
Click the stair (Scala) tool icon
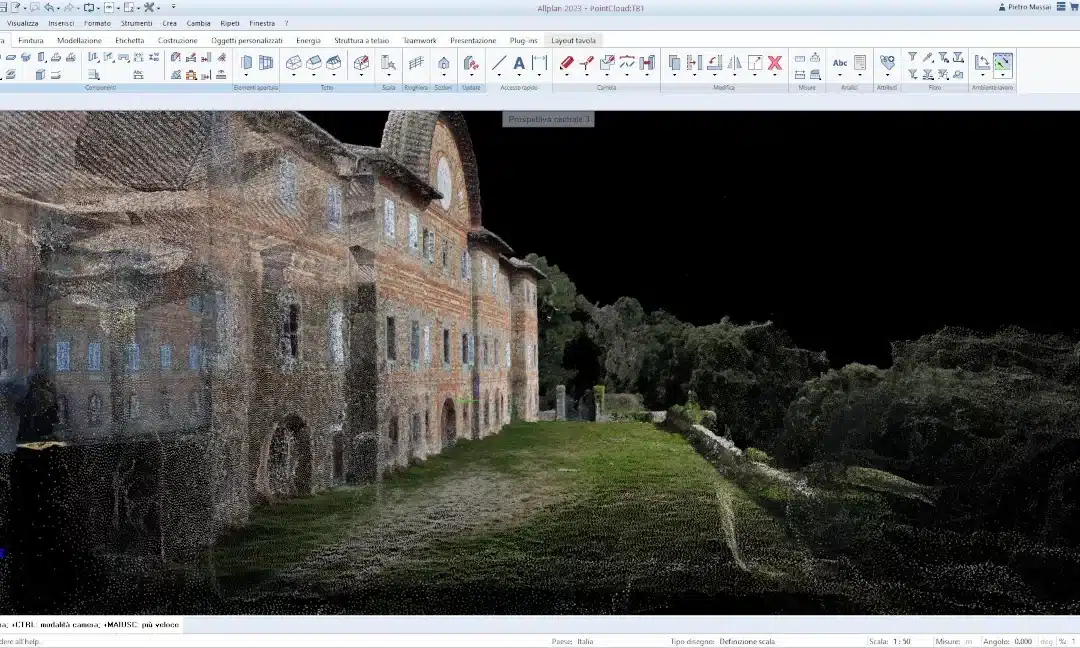pyautogui.click(x=388, y=63)
